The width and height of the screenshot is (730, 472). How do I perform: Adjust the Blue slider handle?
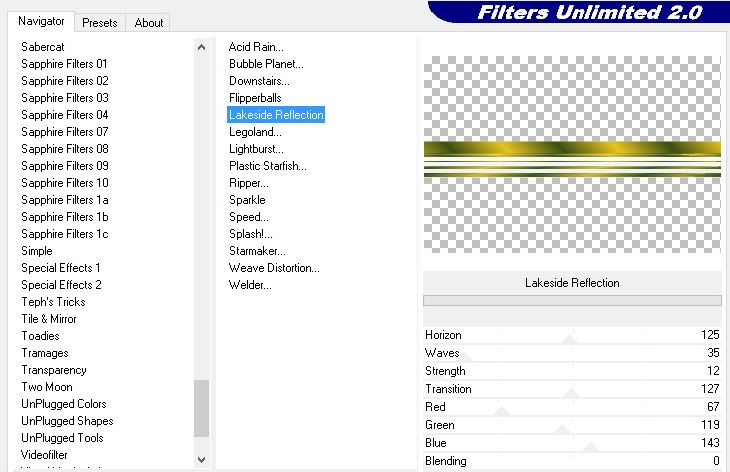pos(590,447)
